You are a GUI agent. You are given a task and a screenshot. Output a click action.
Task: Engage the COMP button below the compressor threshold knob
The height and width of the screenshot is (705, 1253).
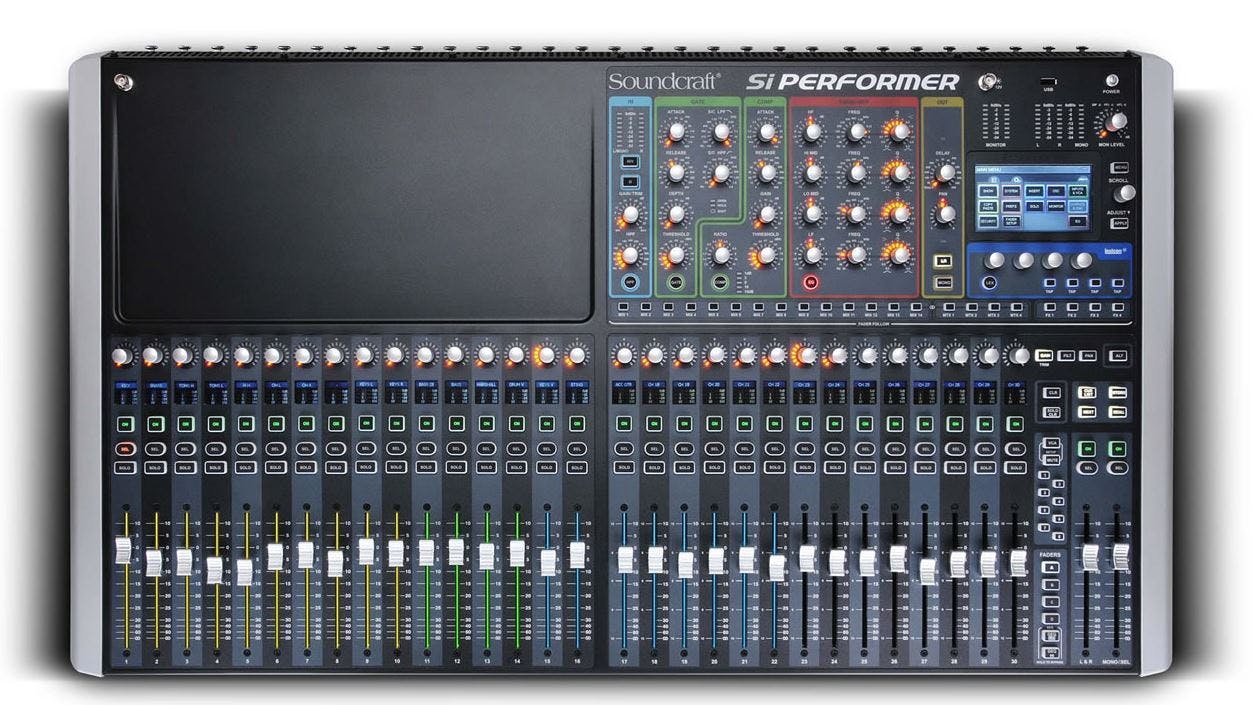(718, 282)
